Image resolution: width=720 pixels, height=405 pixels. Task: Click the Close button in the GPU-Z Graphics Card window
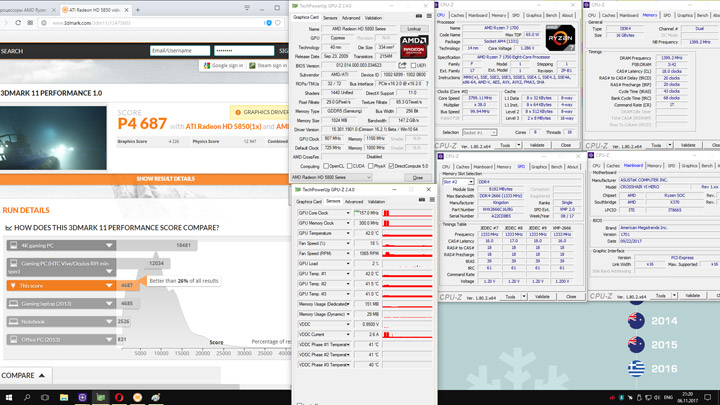[417, 177]
